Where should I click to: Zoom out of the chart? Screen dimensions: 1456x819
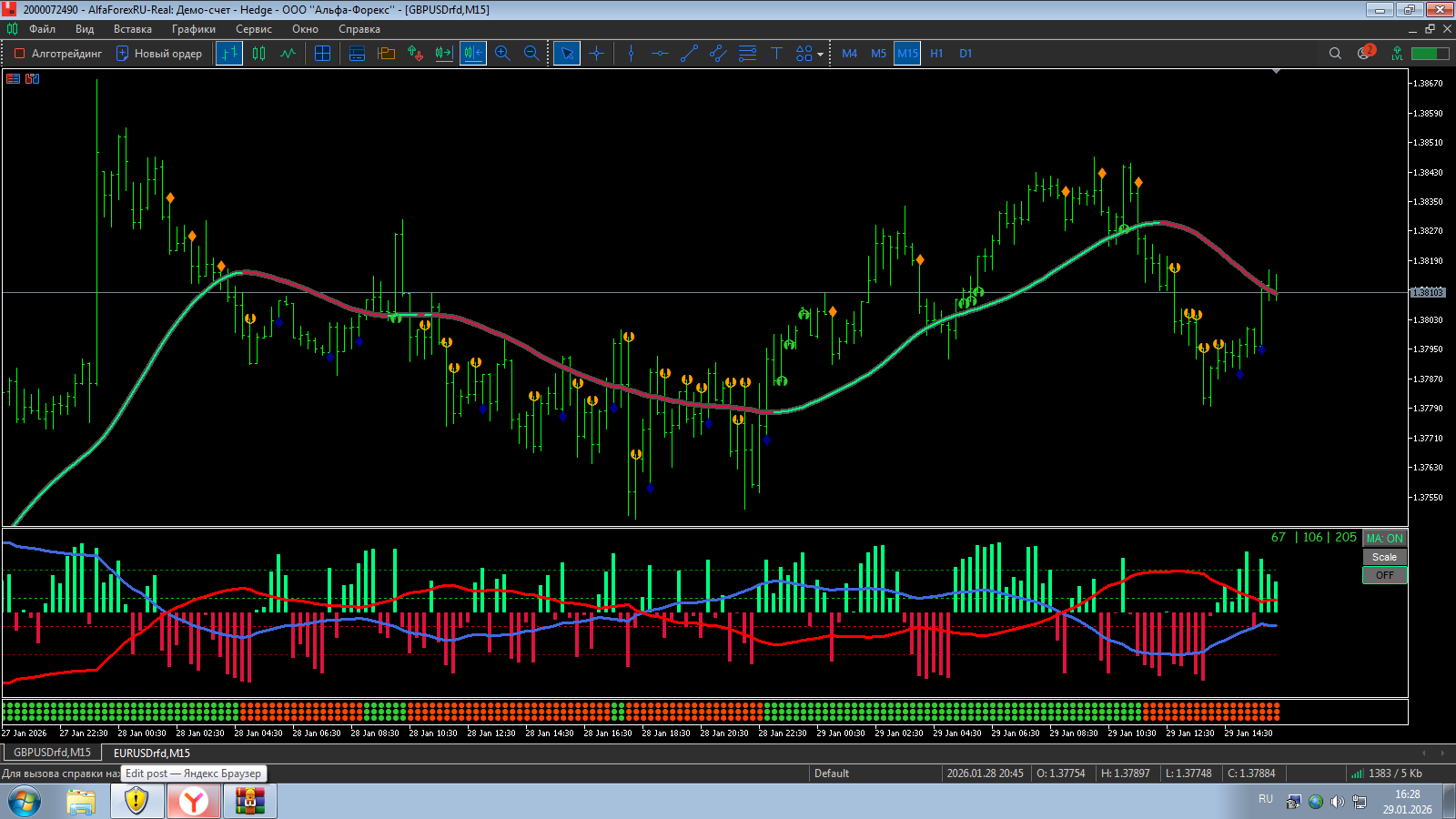click(x=531, y=54)
